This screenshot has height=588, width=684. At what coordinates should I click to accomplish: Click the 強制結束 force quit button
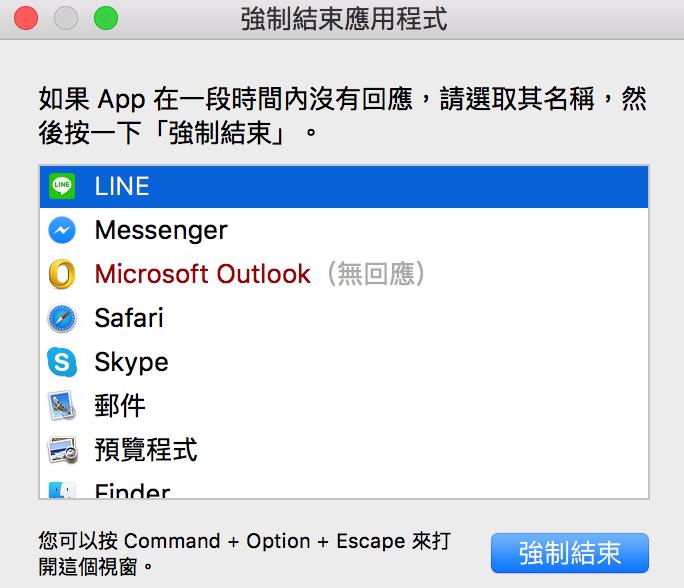tap(570, 553)
